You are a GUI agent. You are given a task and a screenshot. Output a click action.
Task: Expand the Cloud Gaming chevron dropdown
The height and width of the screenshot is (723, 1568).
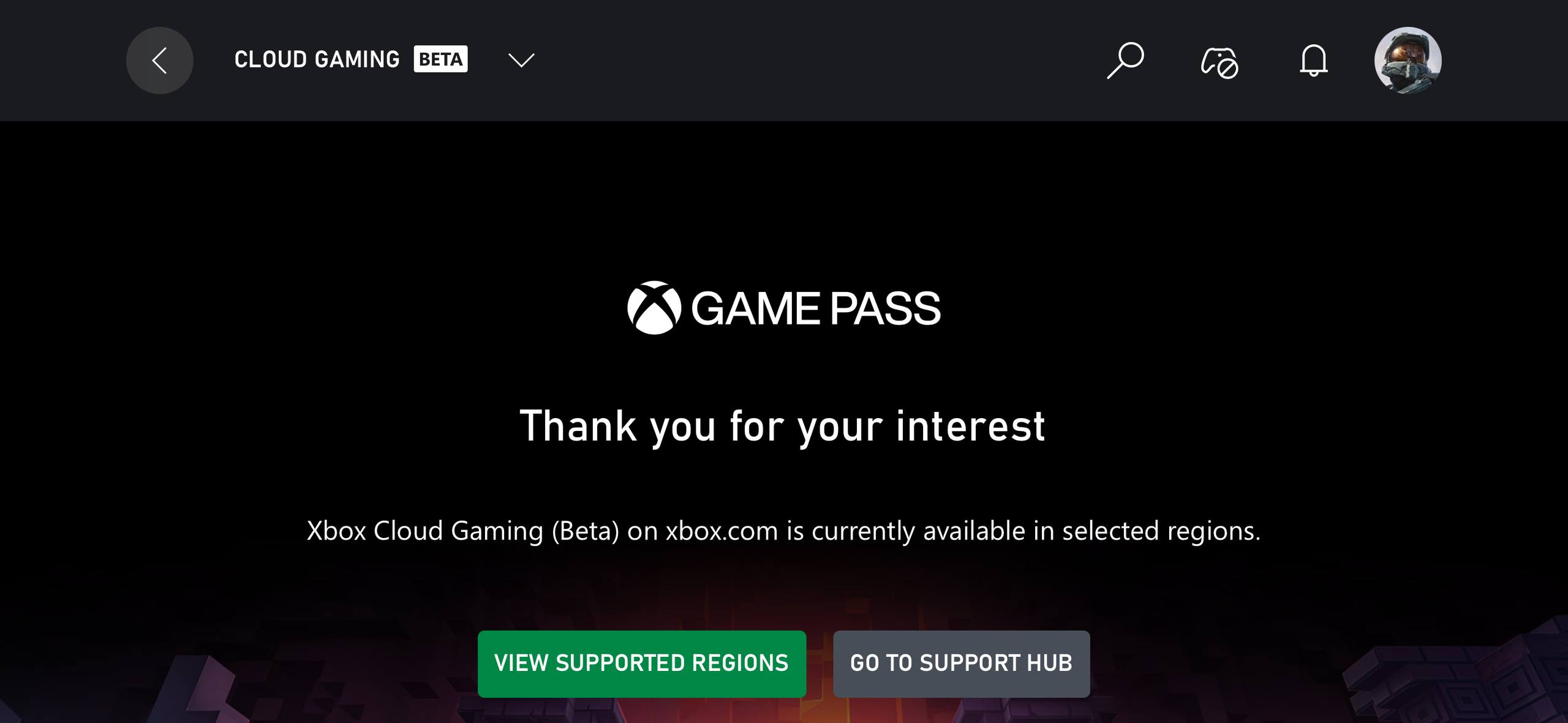tap(521, 60)
